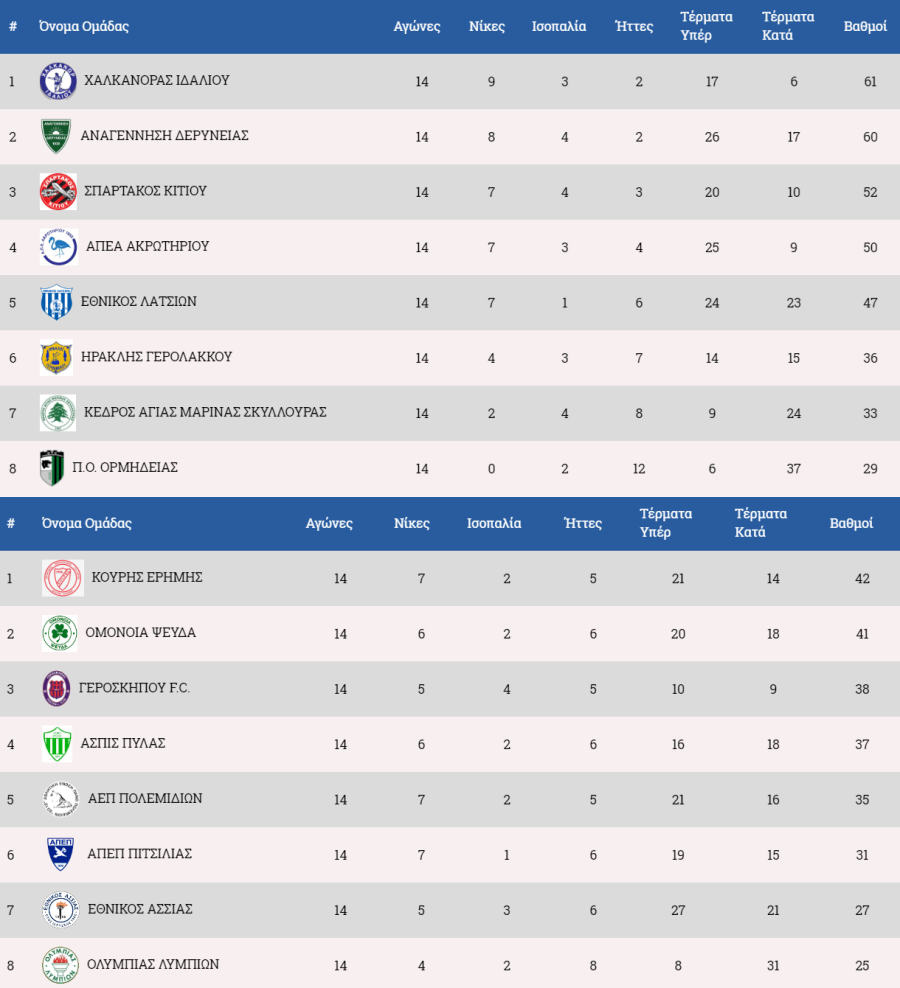The height and width of the screenshot is (988, 900).
Task: Open the ΓΕΡΟΣΚΗΠΟΥ F.C. team name link
Action: pyautogui.click(x=134, y=688)
